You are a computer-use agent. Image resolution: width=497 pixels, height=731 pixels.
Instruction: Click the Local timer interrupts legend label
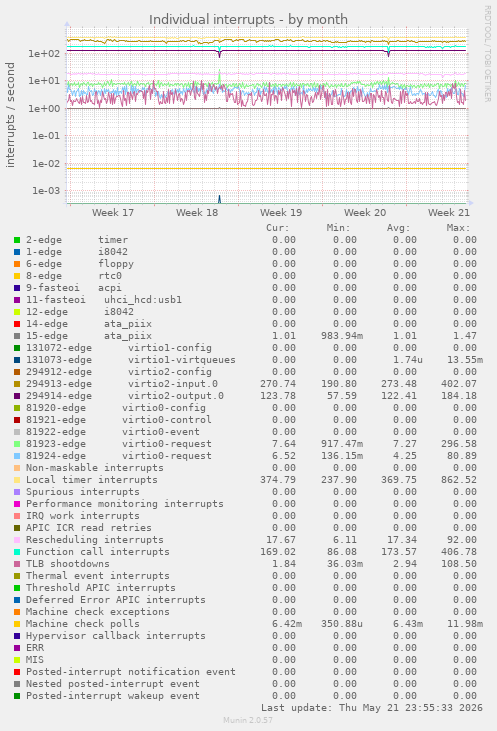coord(92,480)
